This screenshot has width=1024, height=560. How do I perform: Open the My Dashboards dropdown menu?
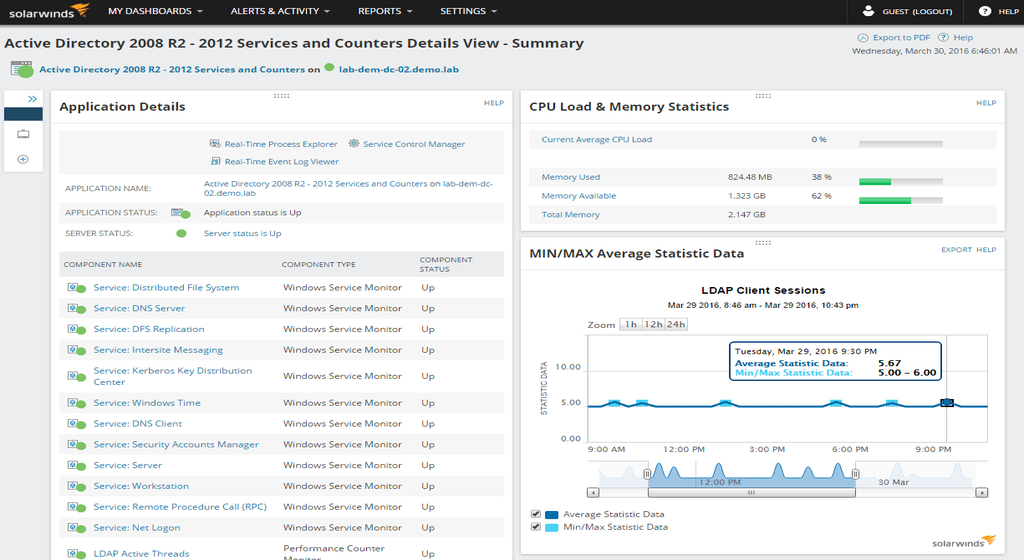tap(155, 11)
